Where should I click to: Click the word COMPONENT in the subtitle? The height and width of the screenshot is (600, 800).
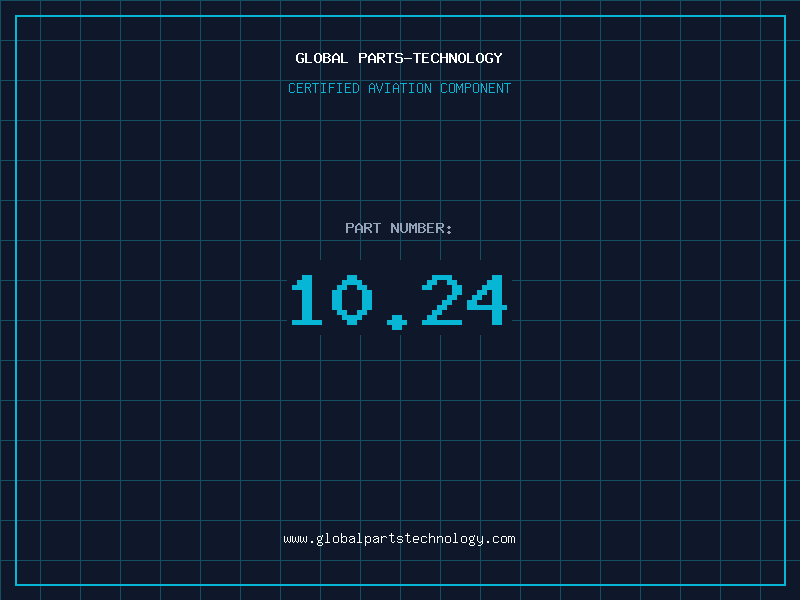coord(476,88)
